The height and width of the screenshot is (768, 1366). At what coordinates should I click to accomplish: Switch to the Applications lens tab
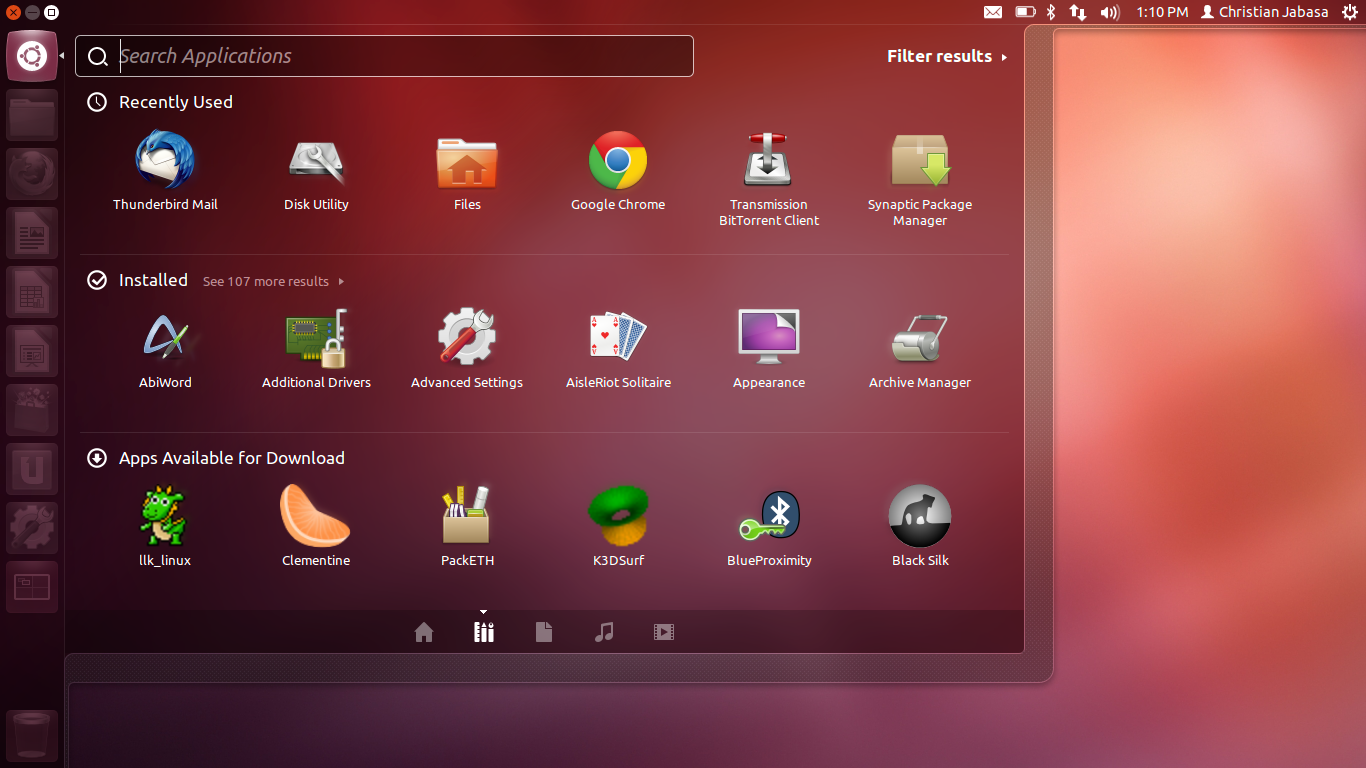[484, 632]
